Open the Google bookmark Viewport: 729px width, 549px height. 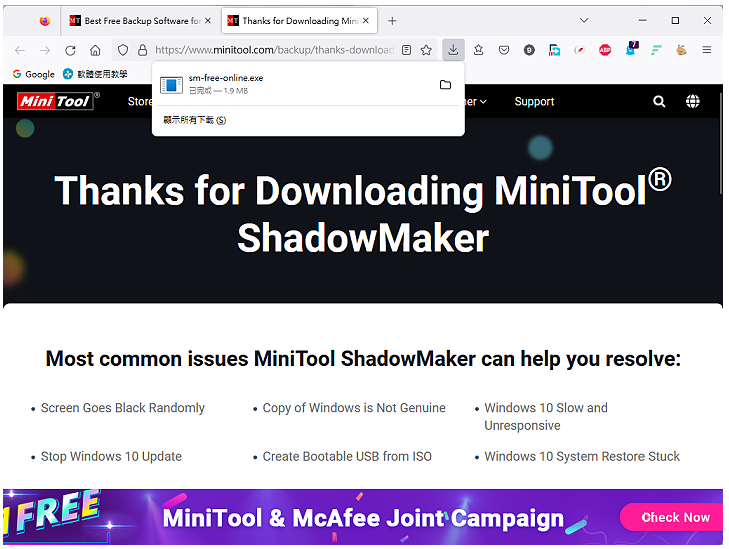[x=33, y=74]
